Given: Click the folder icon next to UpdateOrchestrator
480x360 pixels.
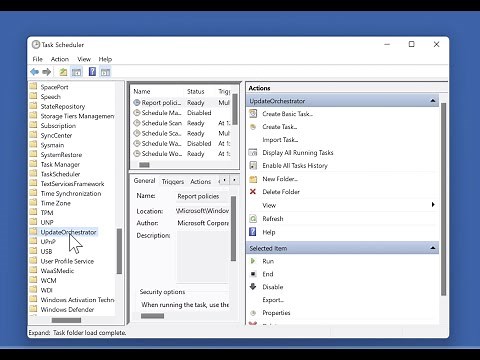Looking at the screenshot, I should pos(33,232).
